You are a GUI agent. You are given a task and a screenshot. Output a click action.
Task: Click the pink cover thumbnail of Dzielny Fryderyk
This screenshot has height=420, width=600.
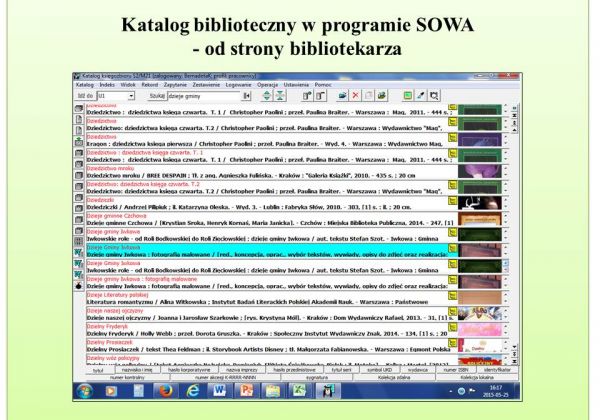tap(480, 330)
